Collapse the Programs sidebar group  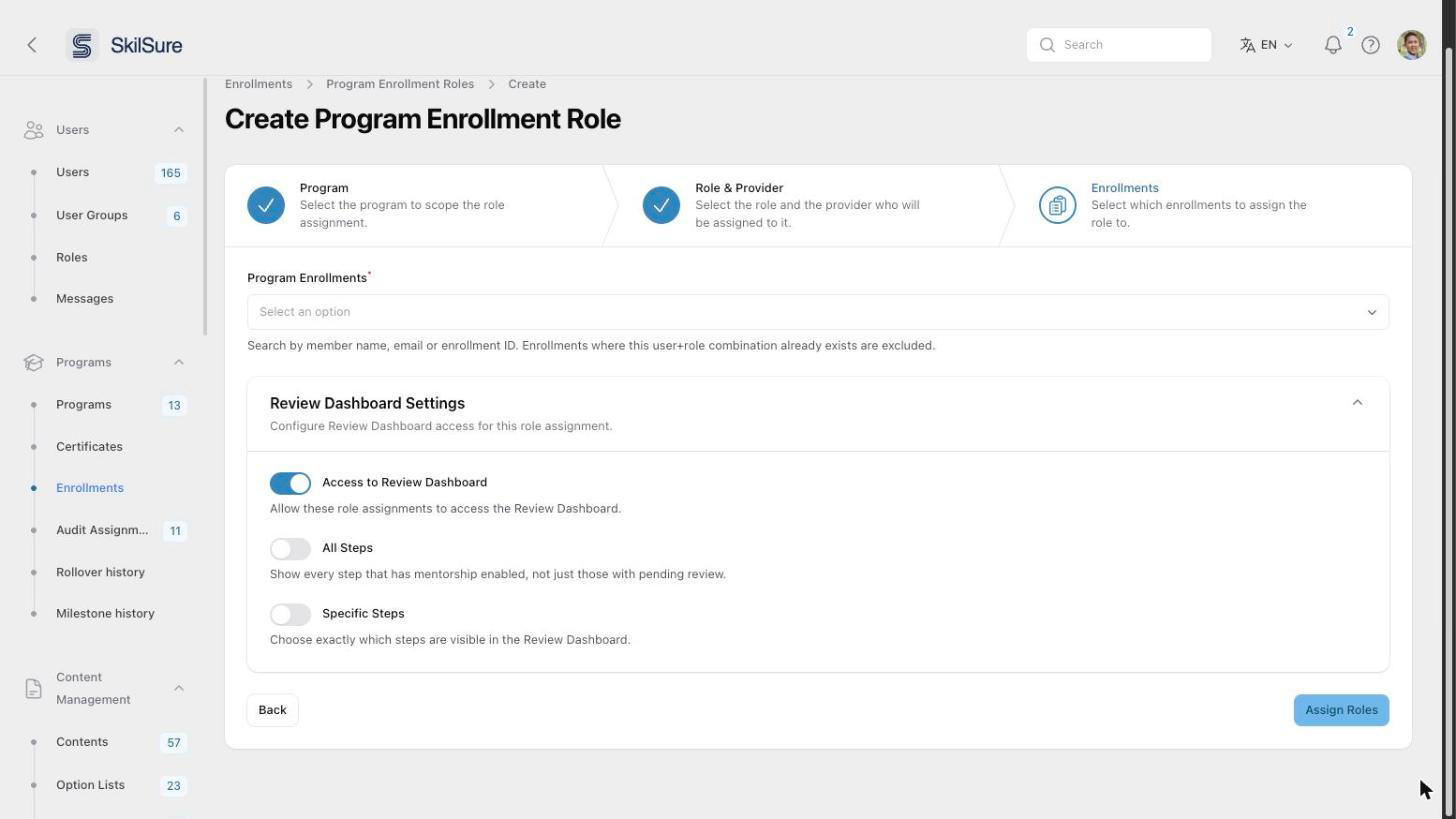pos(178,362)
